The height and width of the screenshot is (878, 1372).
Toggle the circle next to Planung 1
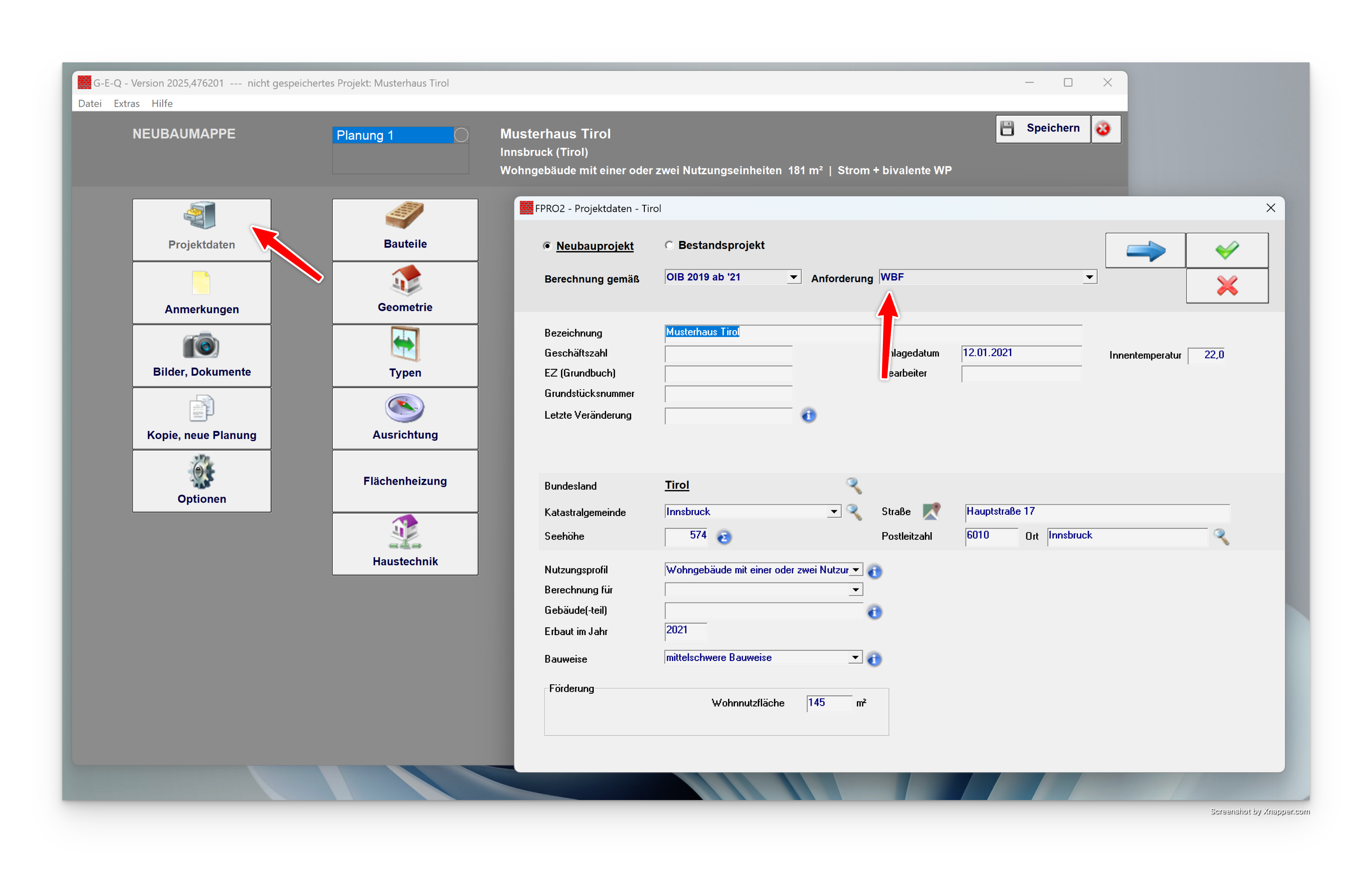[461, 135]
